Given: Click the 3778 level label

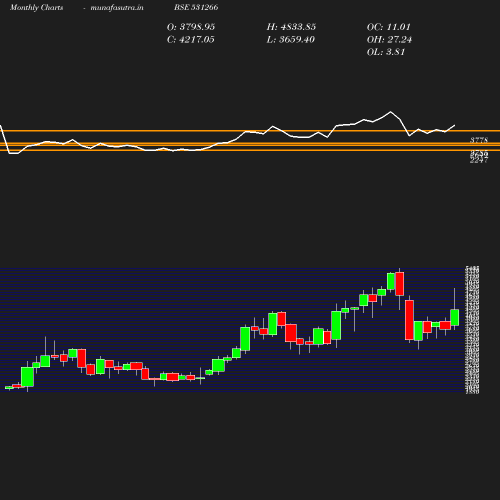Looking at the screenshot, I should tap(479, 140).
